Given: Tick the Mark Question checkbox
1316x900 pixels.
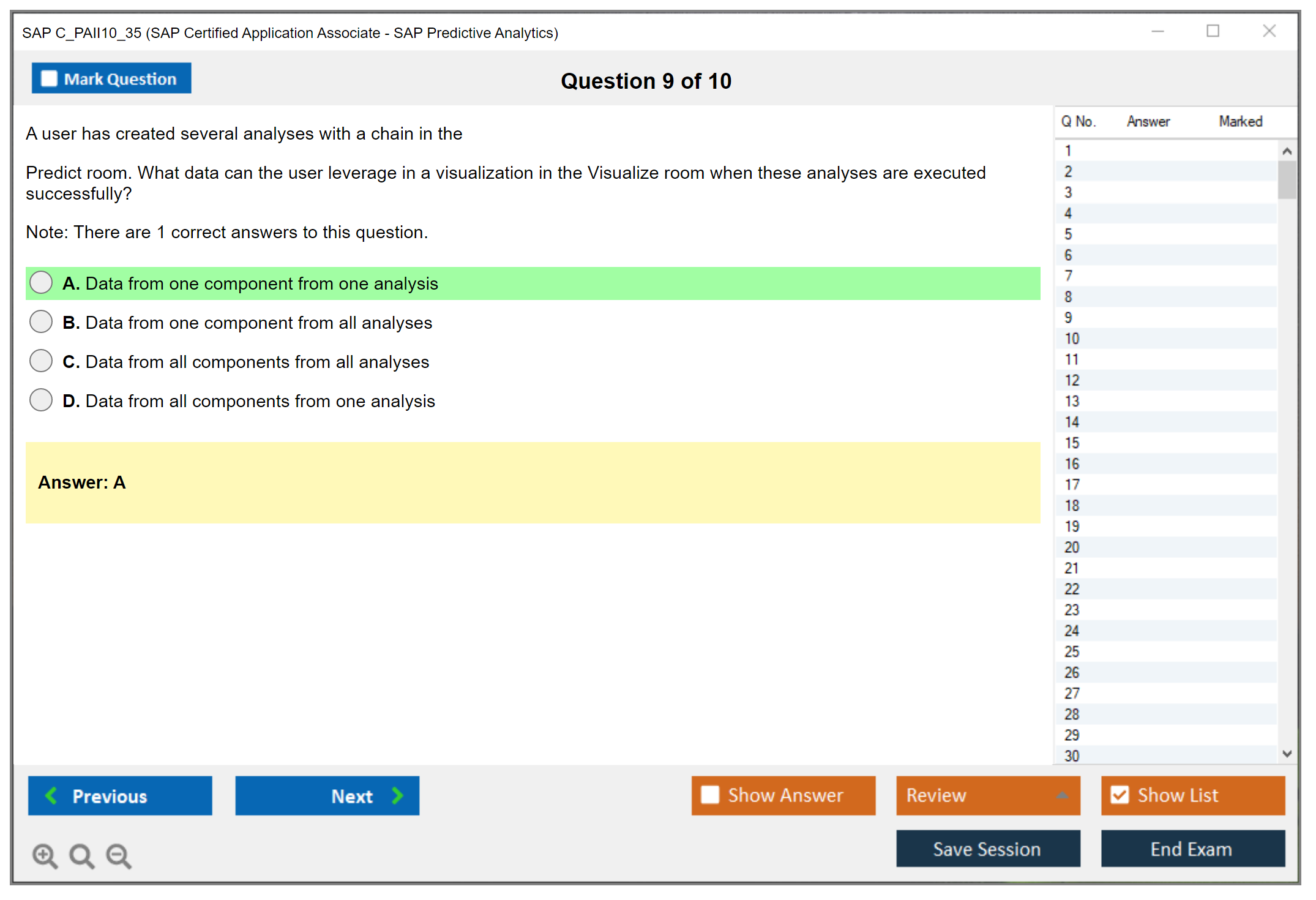Looking at the screenshot, I should [x=49, y=79].
